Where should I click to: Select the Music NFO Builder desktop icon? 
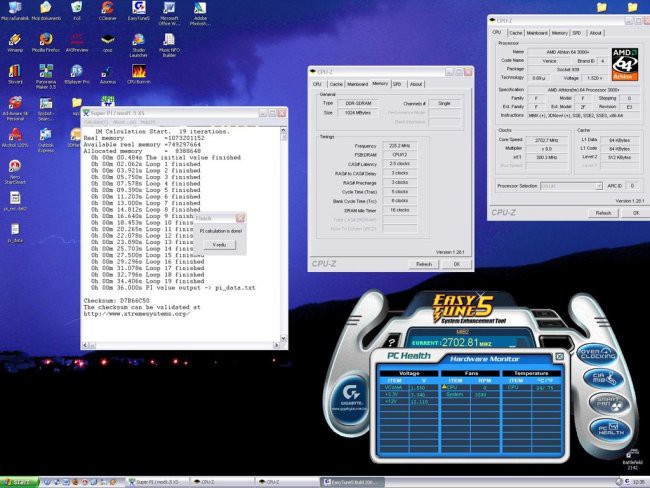point(169,45)
